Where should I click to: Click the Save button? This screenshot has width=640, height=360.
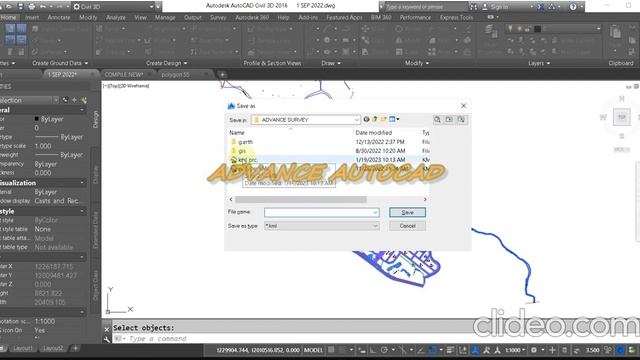407,212
